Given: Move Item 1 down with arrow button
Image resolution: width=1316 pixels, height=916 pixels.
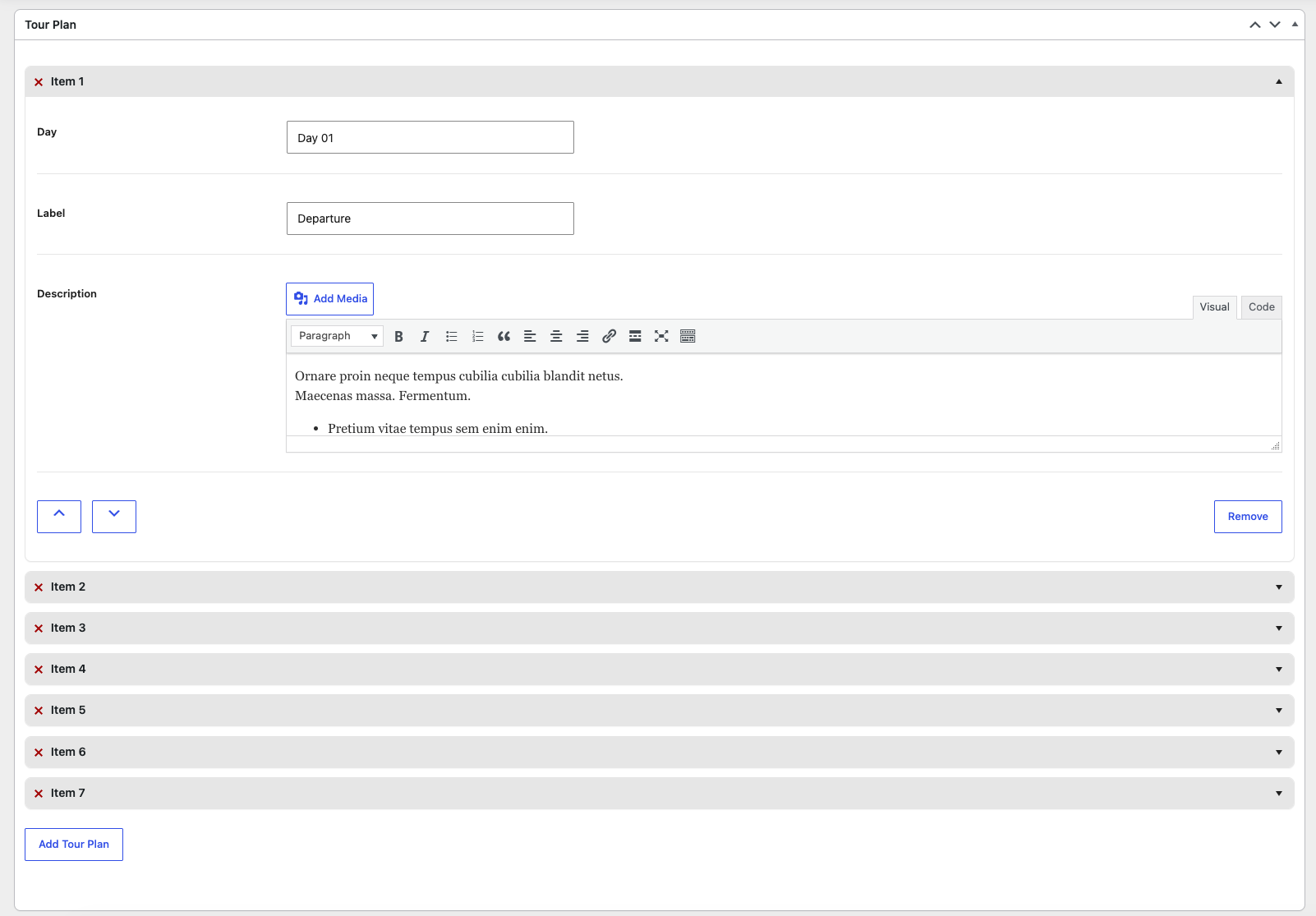Looking at the screenshot, I should (114, 517).
